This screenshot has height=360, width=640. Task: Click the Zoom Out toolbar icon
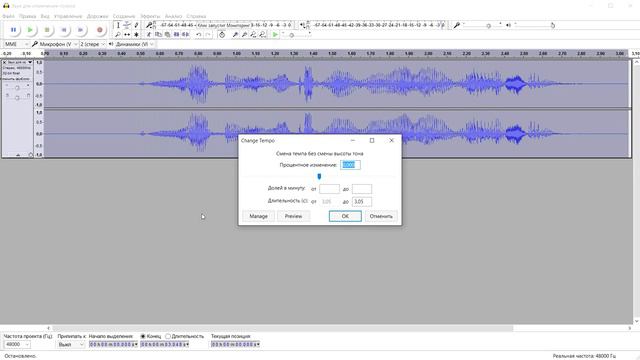pos(244,35)
